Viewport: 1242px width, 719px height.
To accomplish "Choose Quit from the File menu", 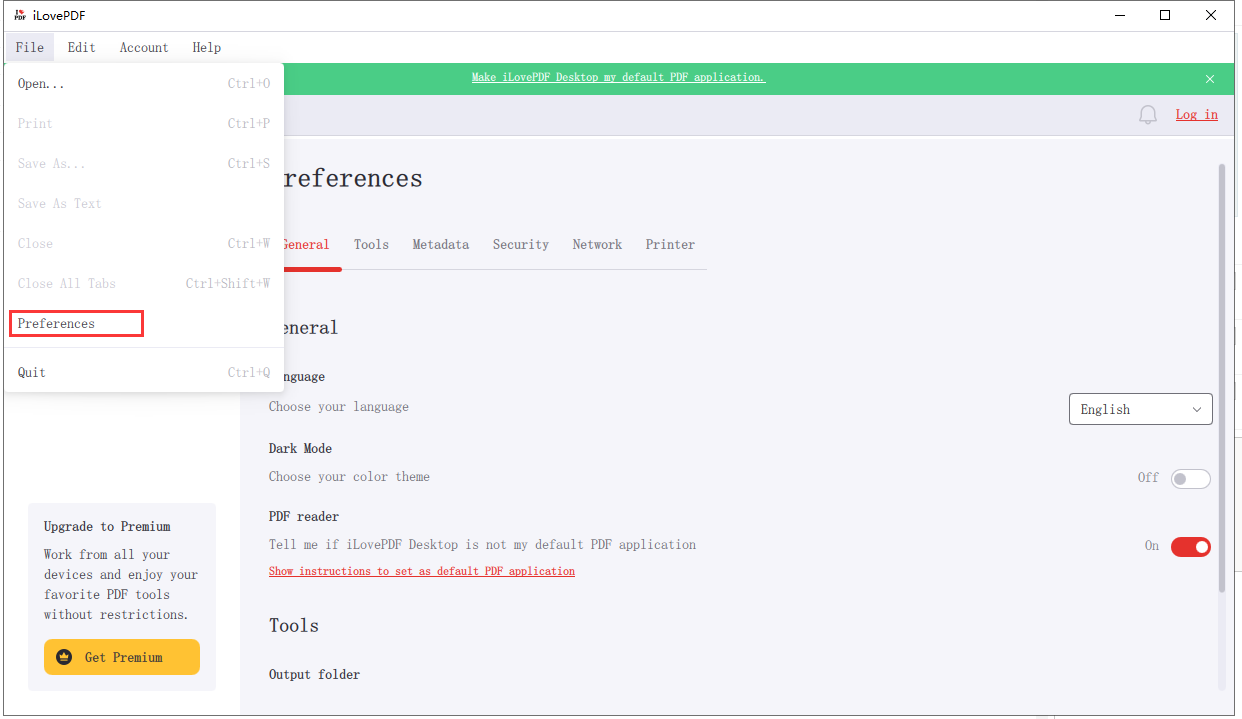I will point(144,372).
